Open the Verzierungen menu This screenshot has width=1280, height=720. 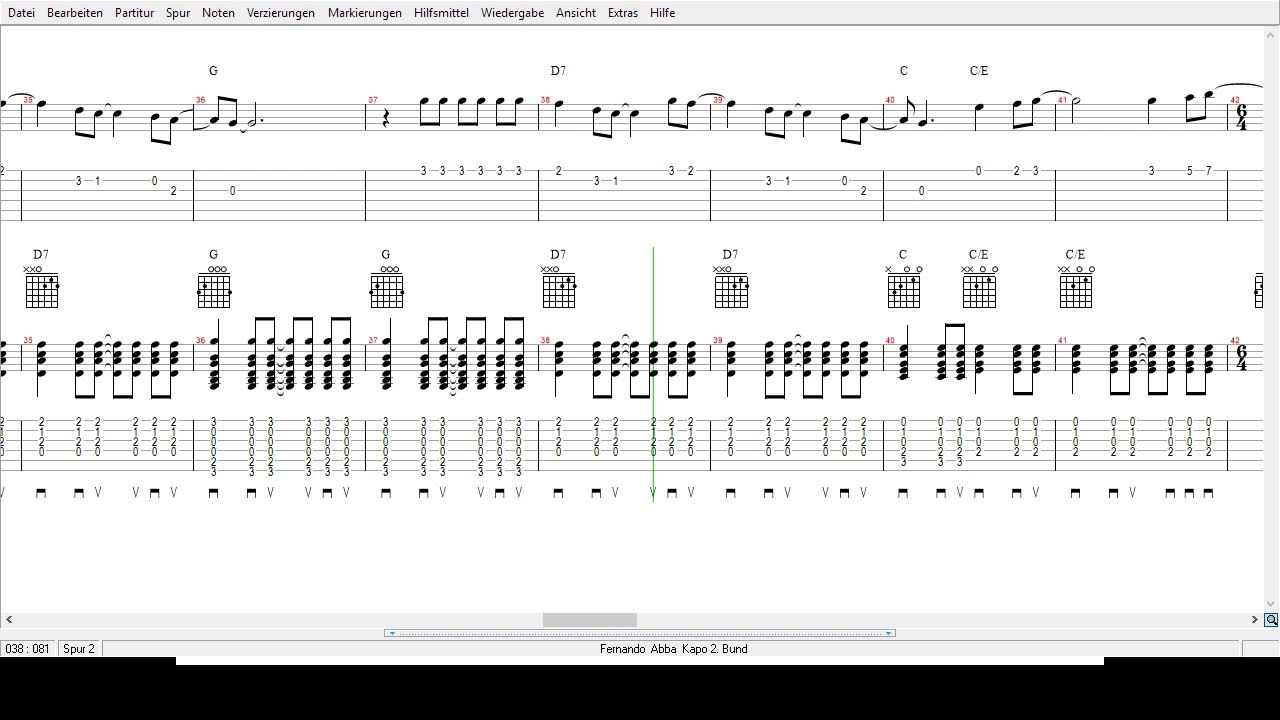tap(281, 13)
